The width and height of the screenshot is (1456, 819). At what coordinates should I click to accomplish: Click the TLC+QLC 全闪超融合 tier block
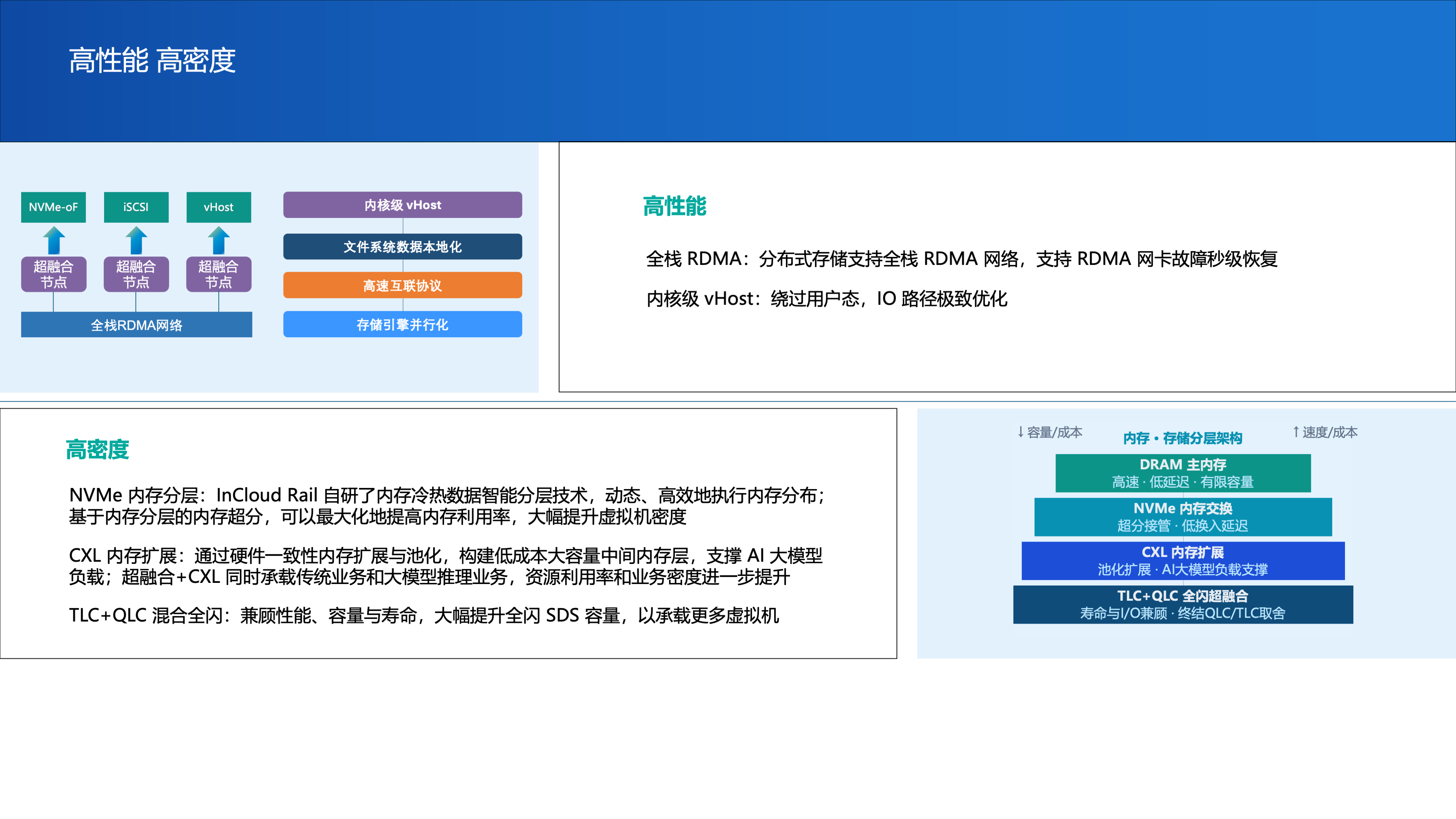click(x=1183, y=604)
